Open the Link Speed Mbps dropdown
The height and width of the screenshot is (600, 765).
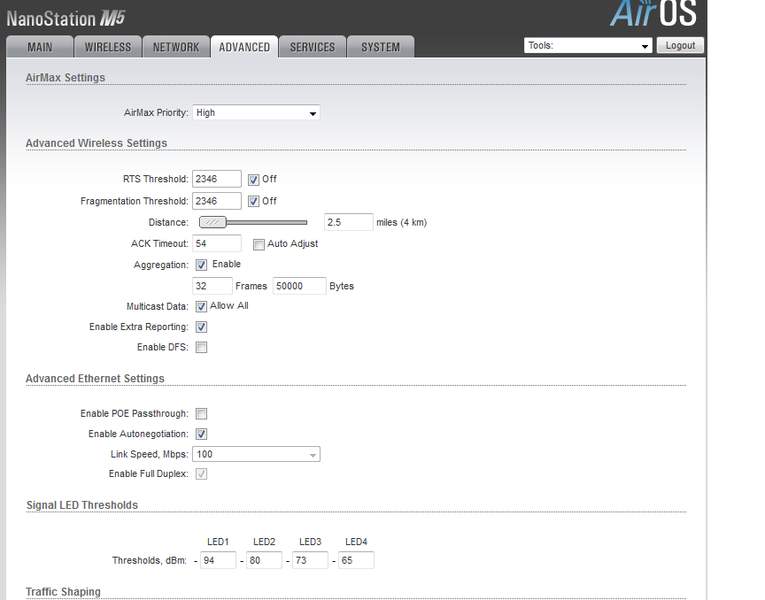(x=256, y=454)
